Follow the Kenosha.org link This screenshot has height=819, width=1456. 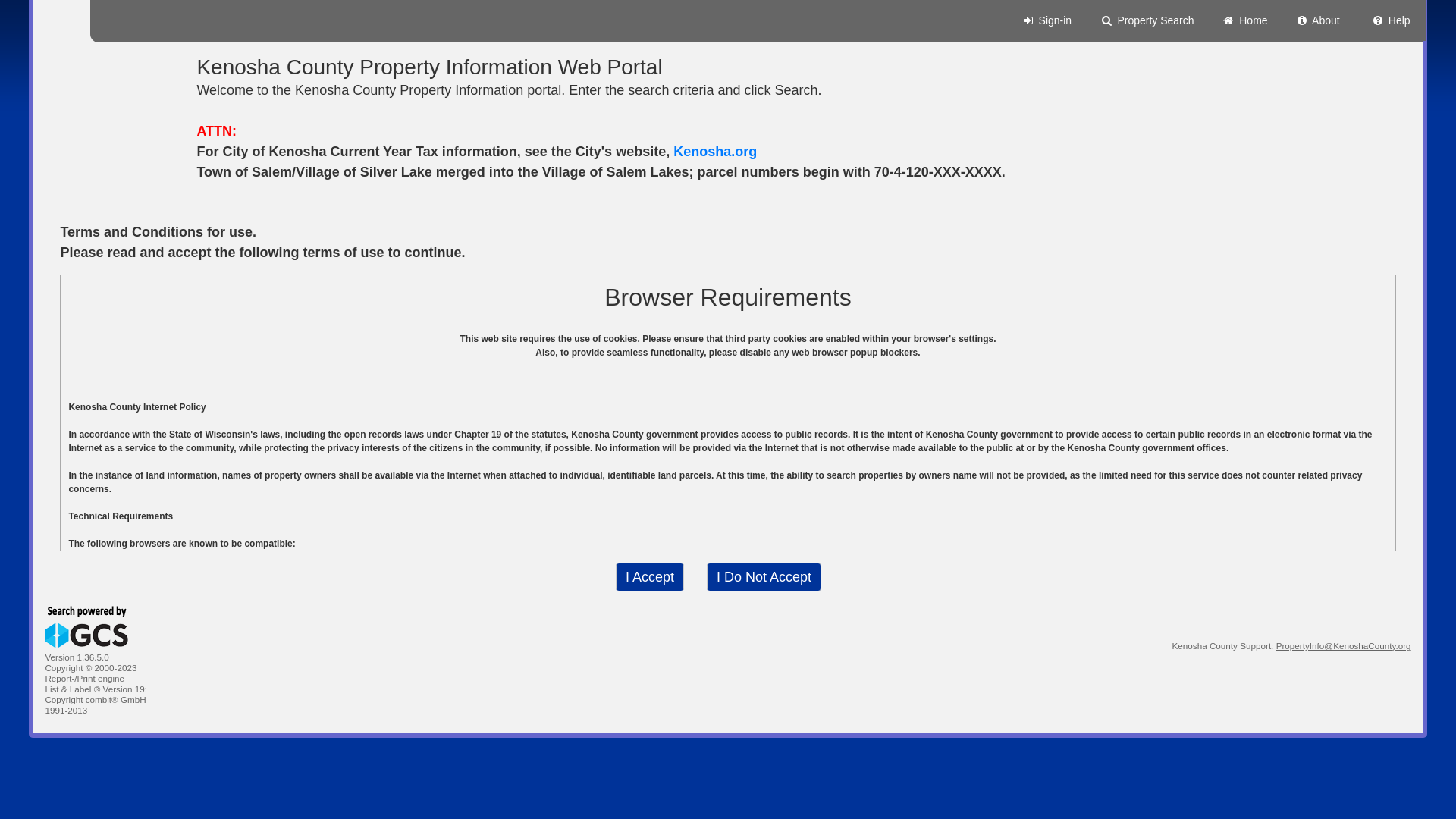pyautogui.click(x=715, y=152)
